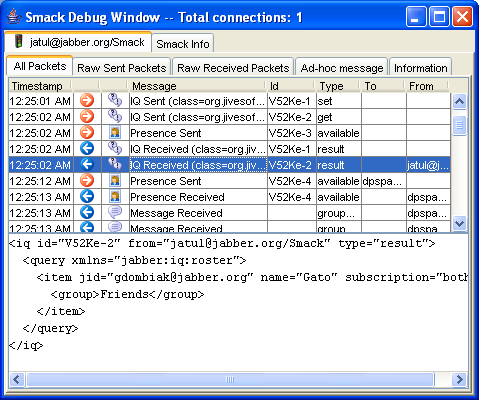Click IQ icon in V52Ke-1 result row
The height and width of the screenshot is (400, 479).
coord(115,148)
